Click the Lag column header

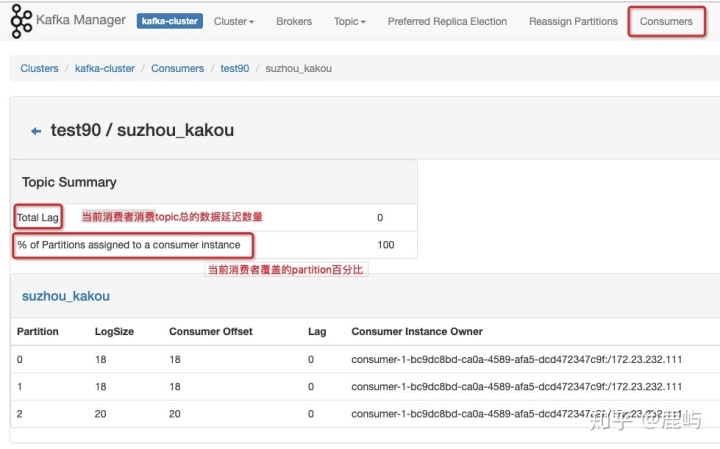click(x=317, y=331)
